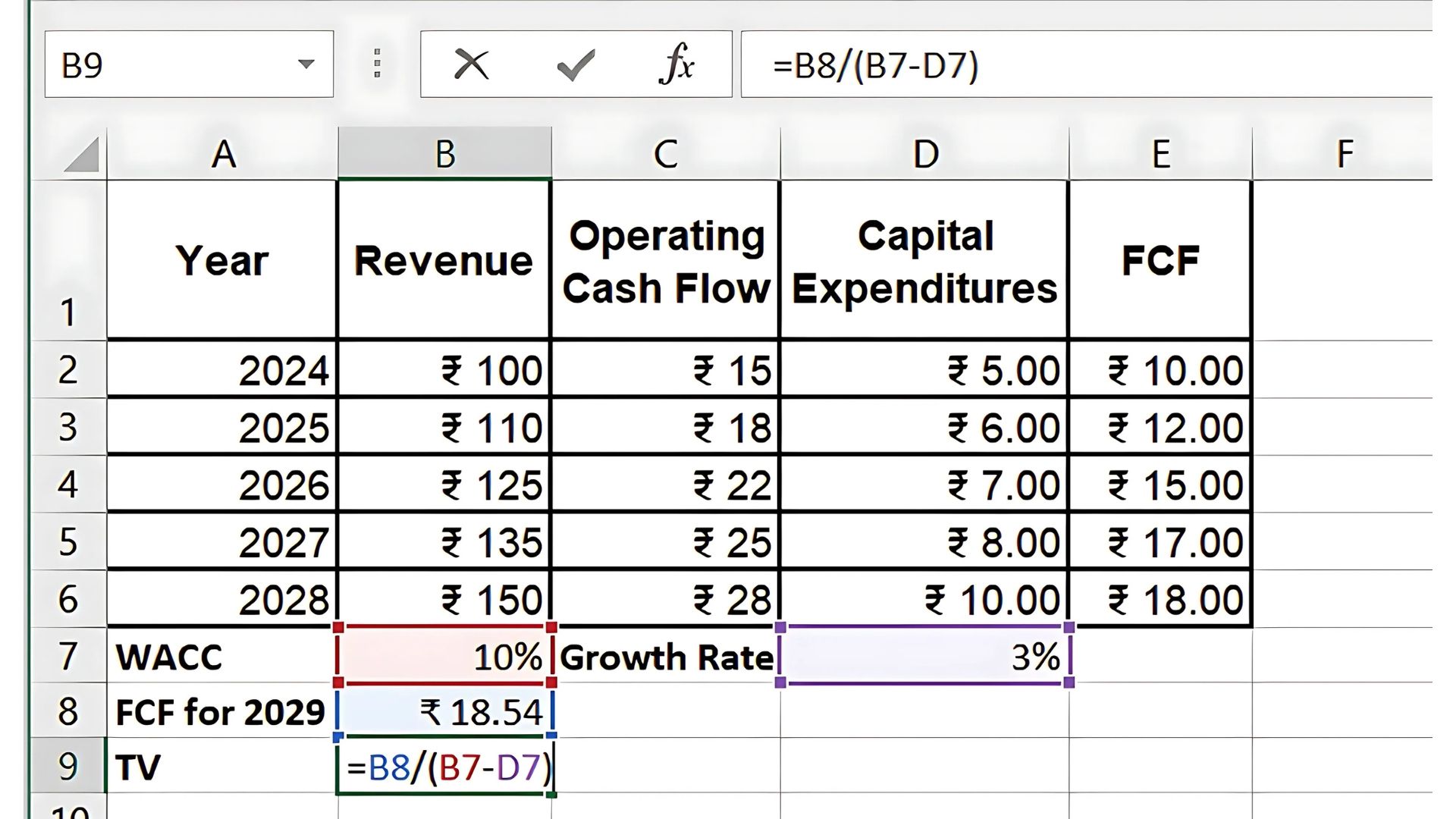Viewport: 1456px width, 819px height.
Task: Click the Growth Rate cell showing 3%
Action: 924,656
